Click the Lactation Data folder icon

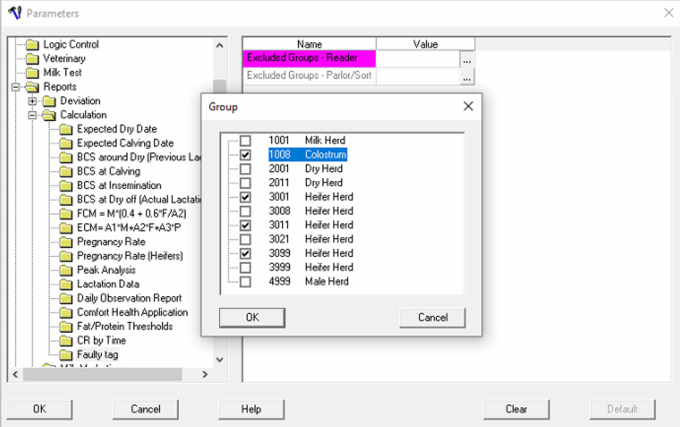coord(66,284)
